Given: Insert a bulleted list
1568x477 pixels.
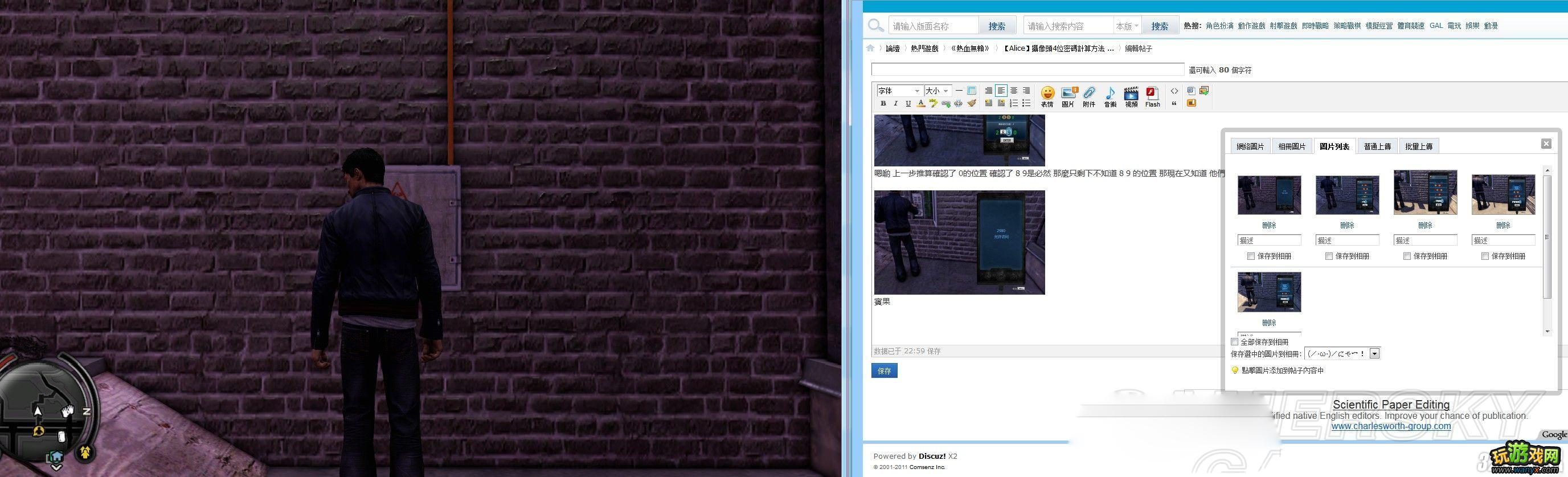Looking at the screenshot, I should pos(1026,104).
